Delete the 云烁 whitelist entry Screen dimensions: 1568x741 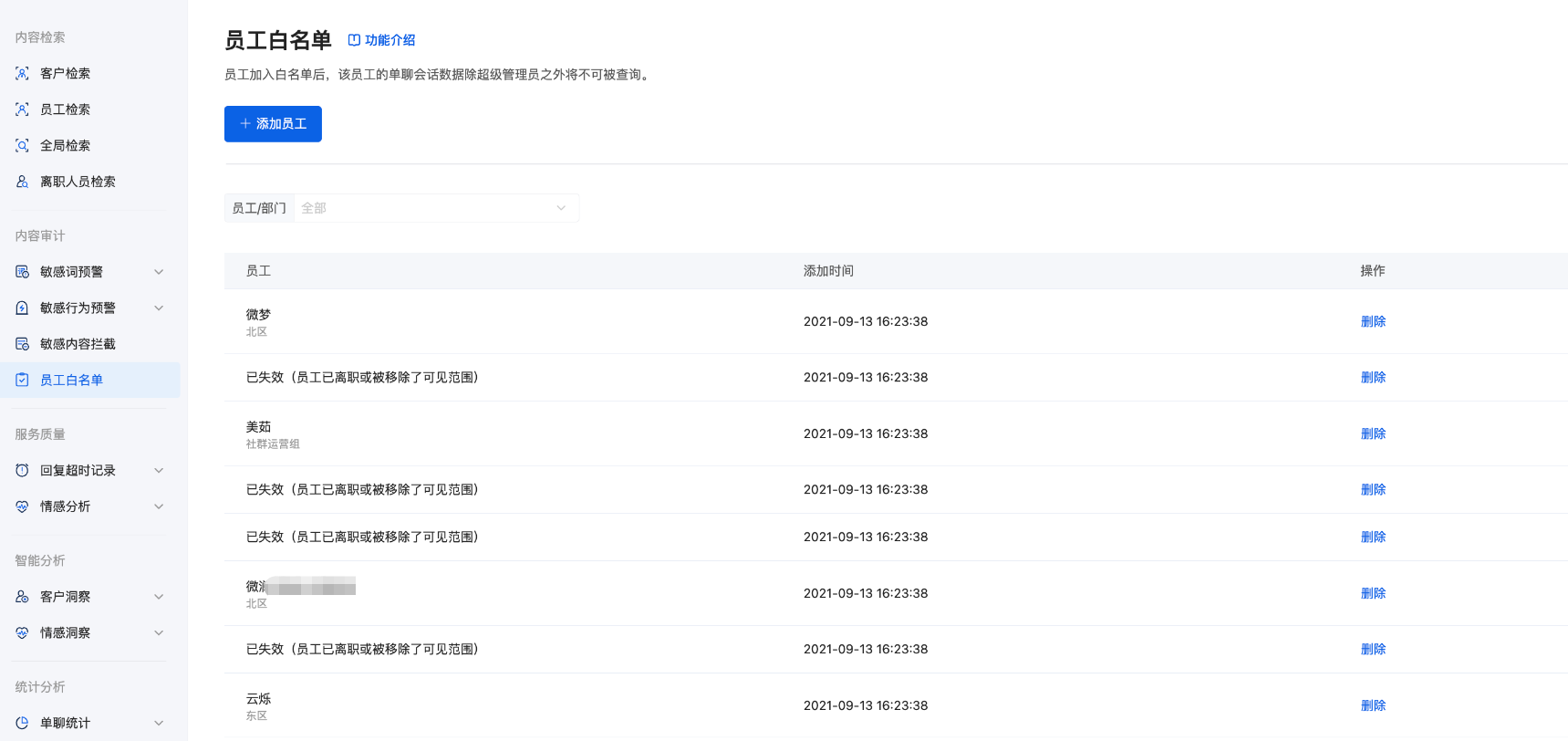tap(1373, 705)
